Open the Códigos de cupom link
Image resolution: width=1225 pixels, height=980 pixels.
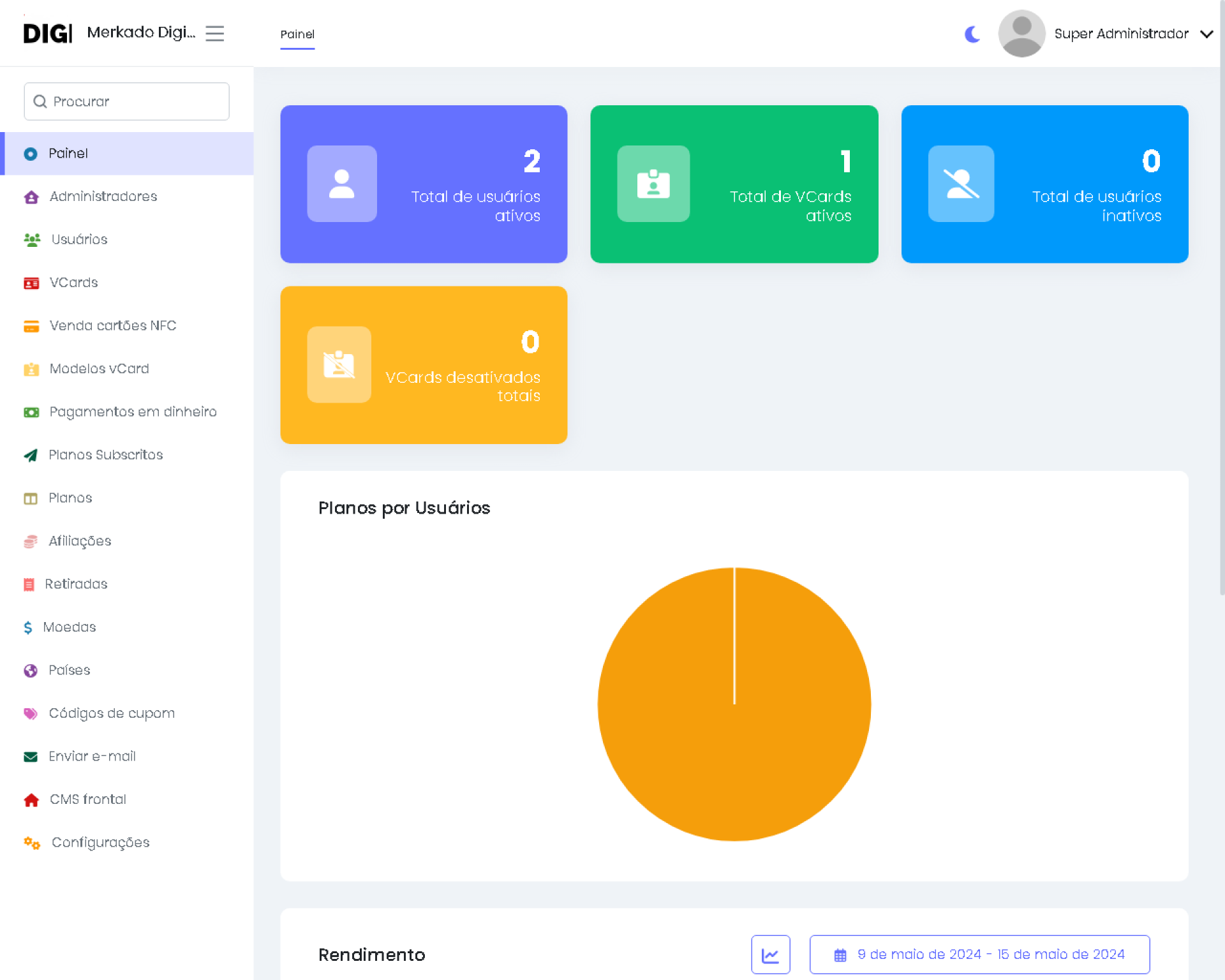coord(112,713)
